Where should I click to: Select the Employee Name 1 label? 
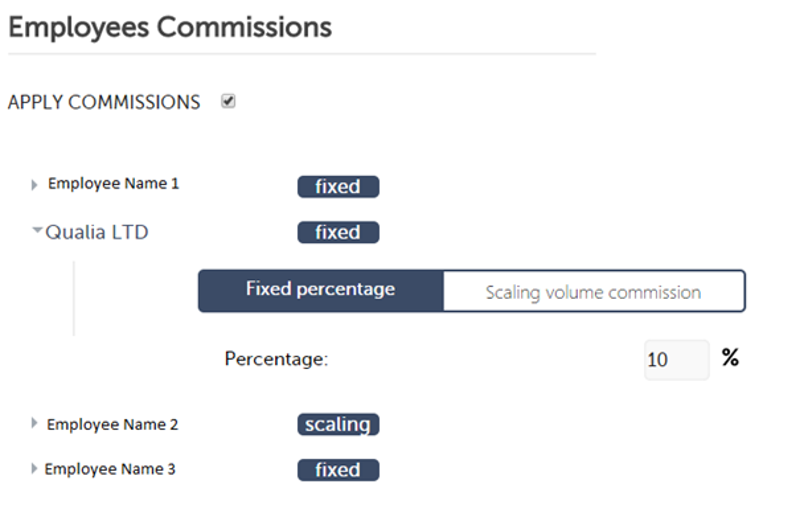113,184
